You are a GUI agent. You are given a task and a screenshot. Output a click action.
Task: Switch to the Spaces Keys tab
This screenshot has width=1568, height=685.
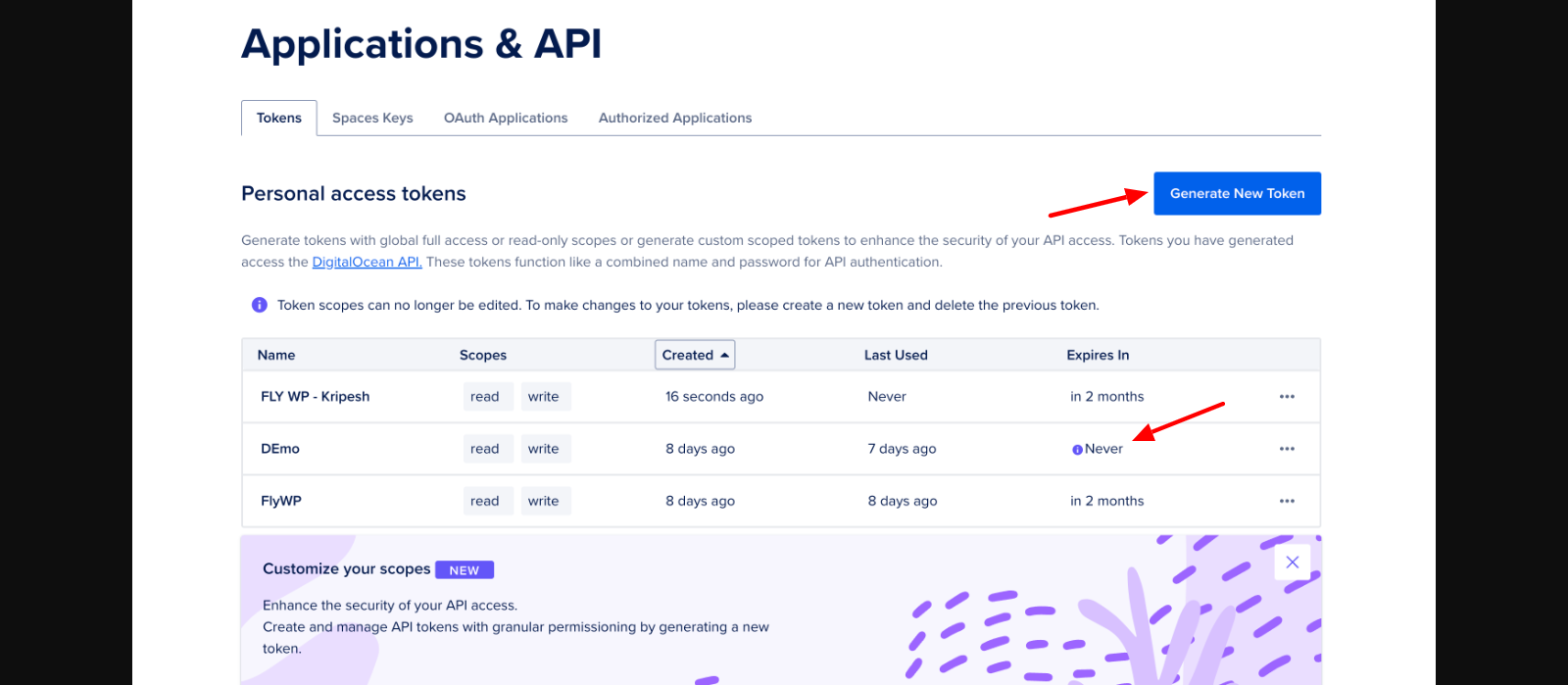tap(372, 118)
